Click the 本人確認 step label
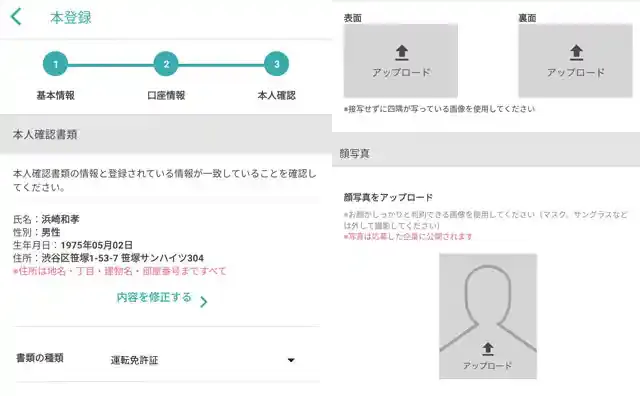The image size is (640, 396). pyautogui.click(x=276, y=96)
